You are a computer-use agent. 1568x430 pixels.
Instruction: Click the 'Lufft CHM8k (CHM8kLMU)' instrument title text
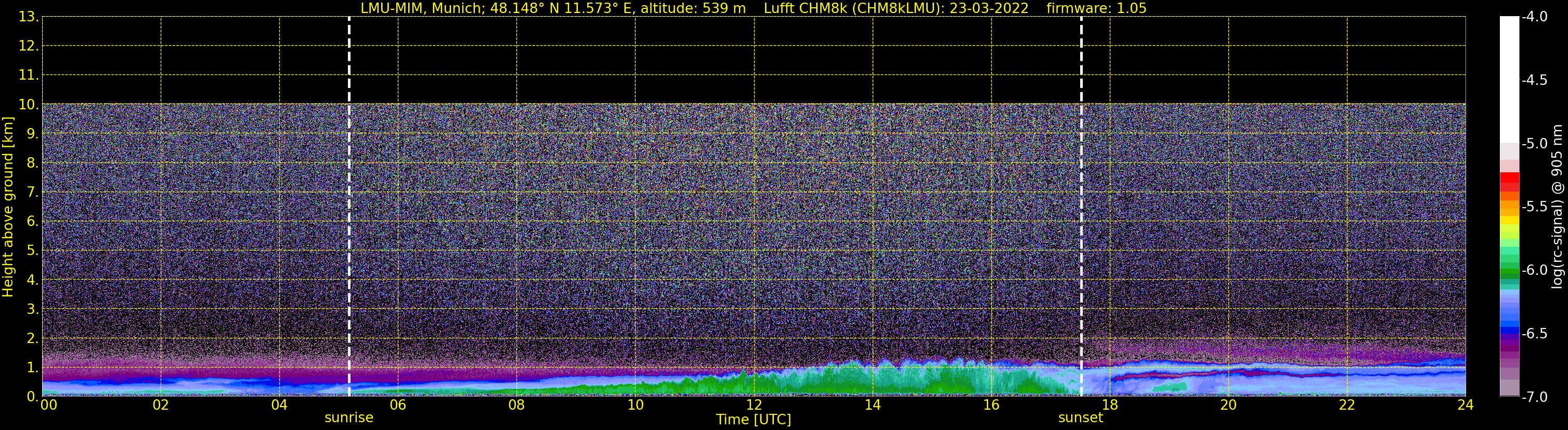click(853, 8)
